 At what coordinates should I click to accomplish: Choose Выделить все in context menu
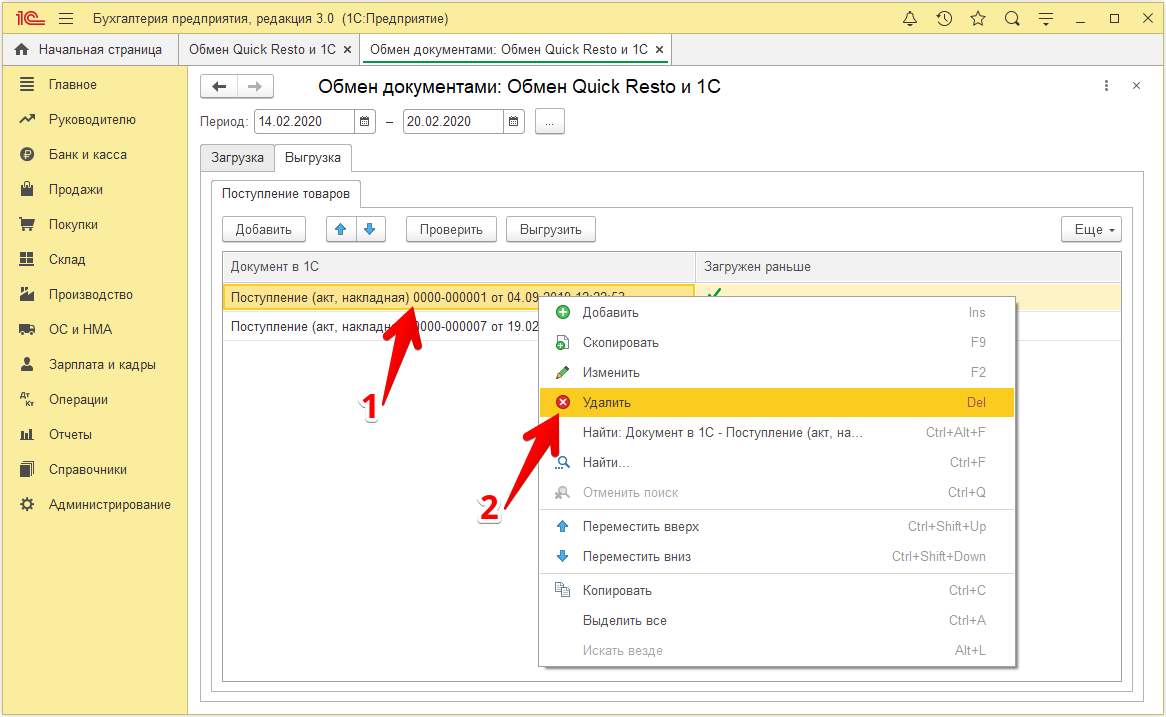[777, 620]
